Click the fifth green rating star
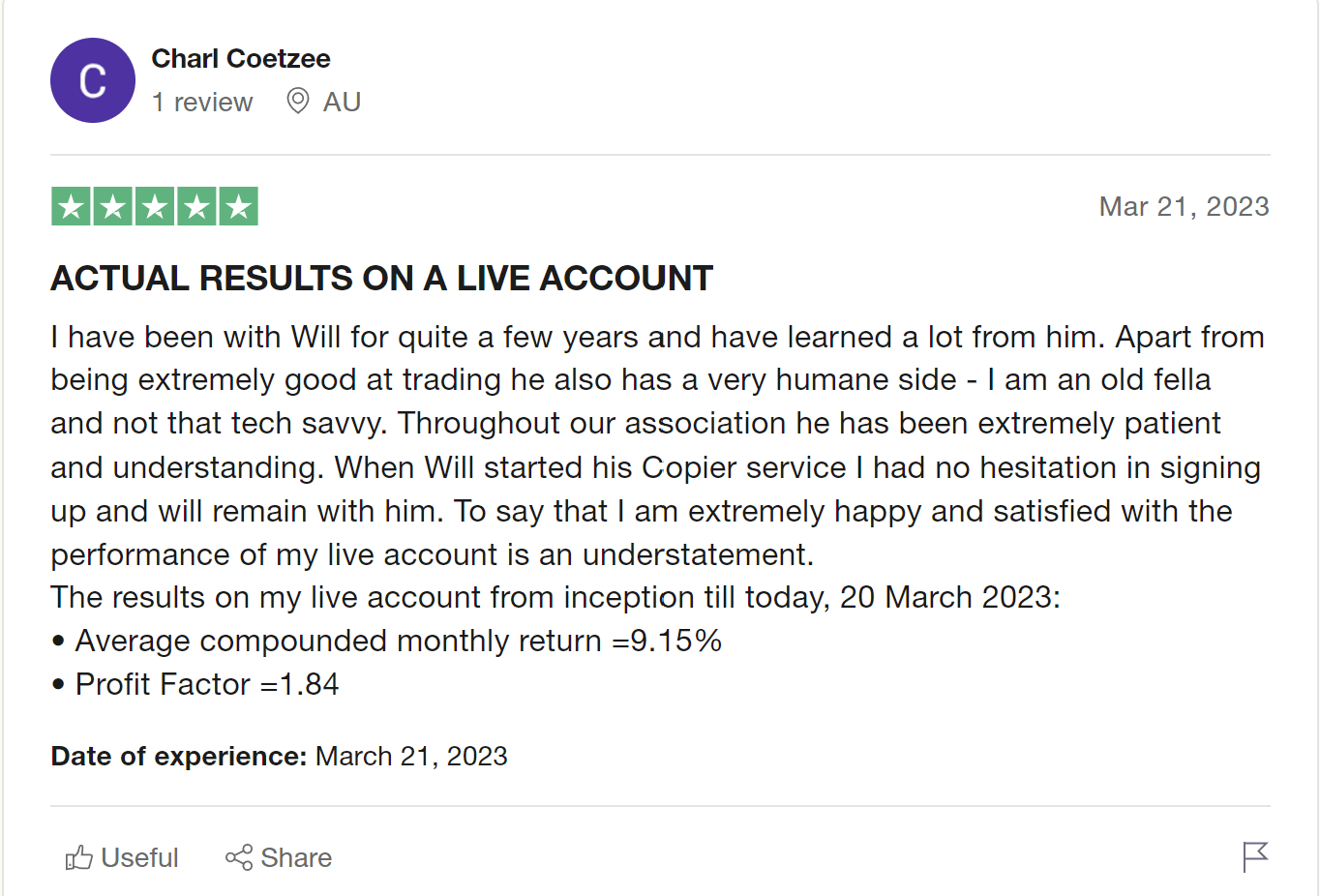The height and width of the screenshot is (896, 1320). click(238, 206)
